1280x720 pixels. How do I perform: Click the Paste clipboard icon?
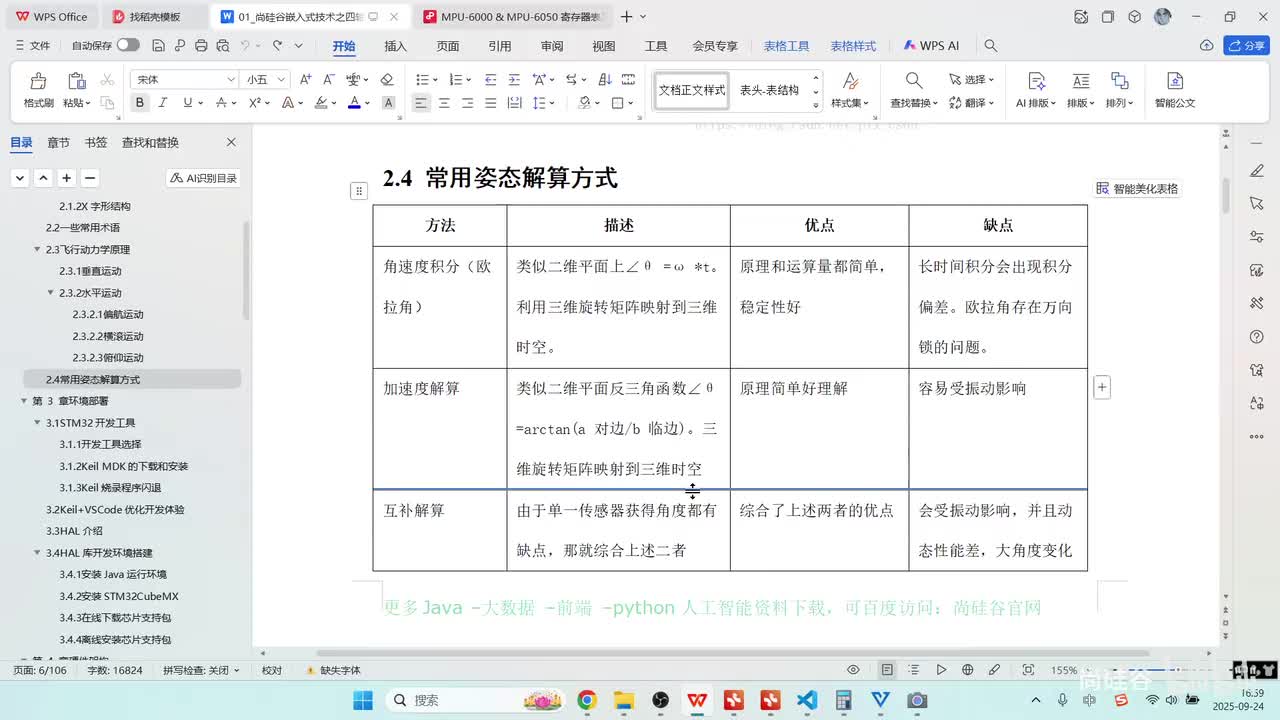tap(76, 81)
